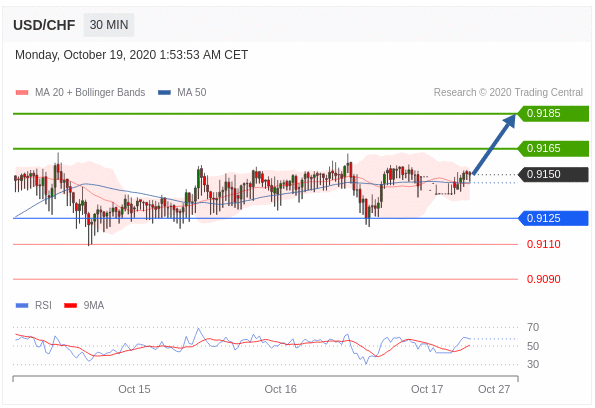The image size is (595, 408).
Task: Click the red 0.9090 support level text
Action: point(543,279)
